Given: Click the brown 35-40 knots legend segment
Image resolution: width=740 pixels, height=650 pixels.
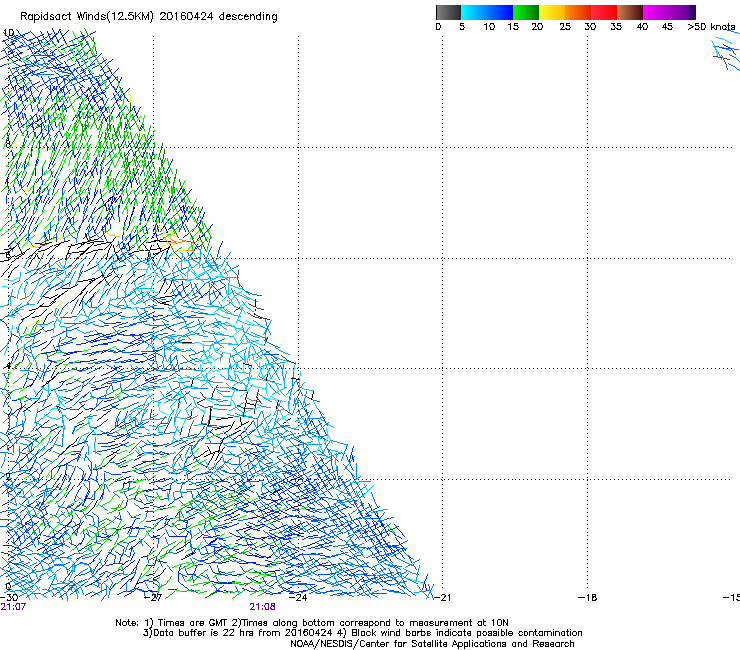Looking at the screenshot, I should pos(630,12).
